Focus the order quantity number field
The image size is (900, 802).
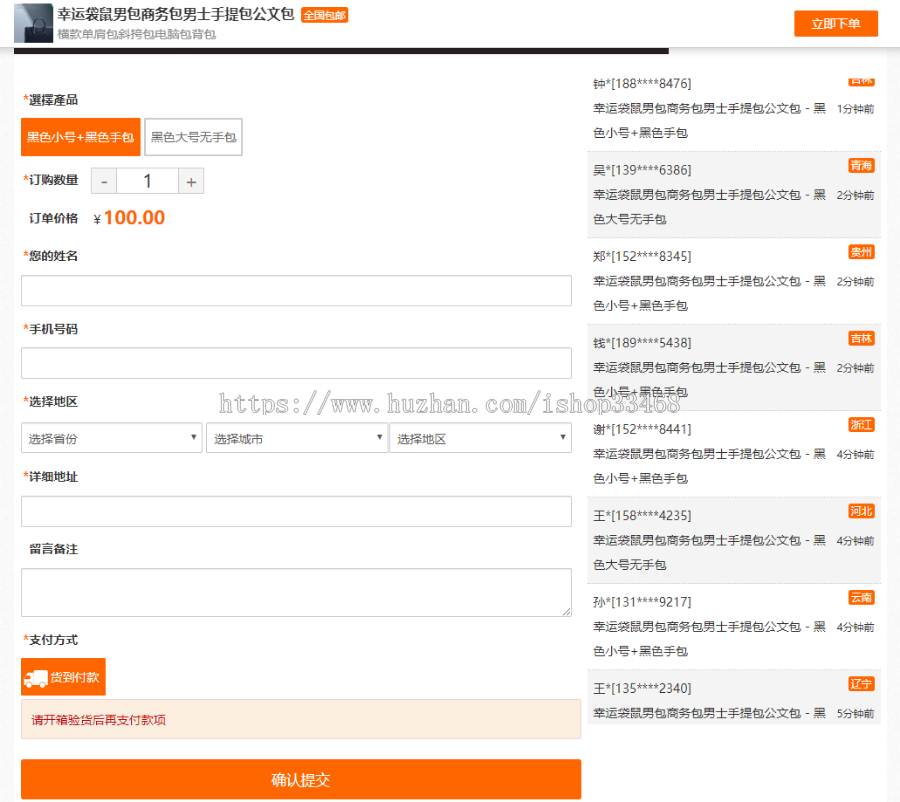(148, 181)
